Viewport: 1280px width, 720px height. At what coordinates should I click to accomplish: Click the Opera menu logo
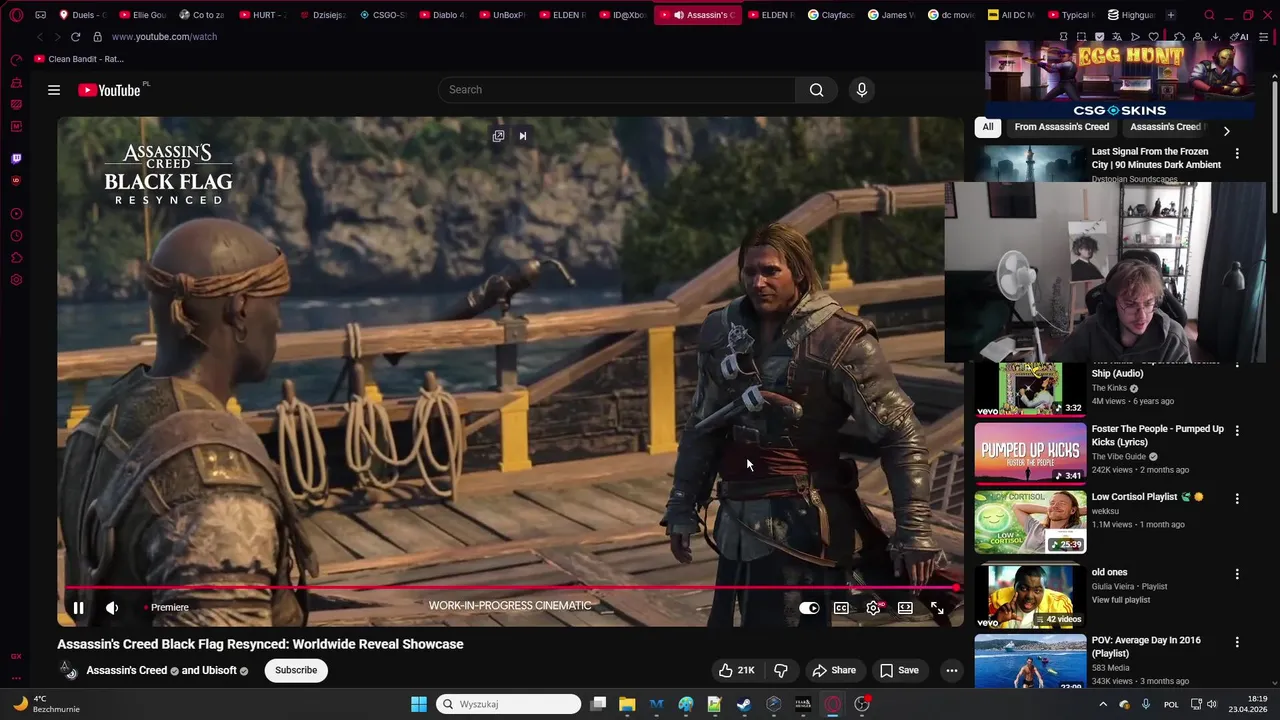click(x=16, y=15)
